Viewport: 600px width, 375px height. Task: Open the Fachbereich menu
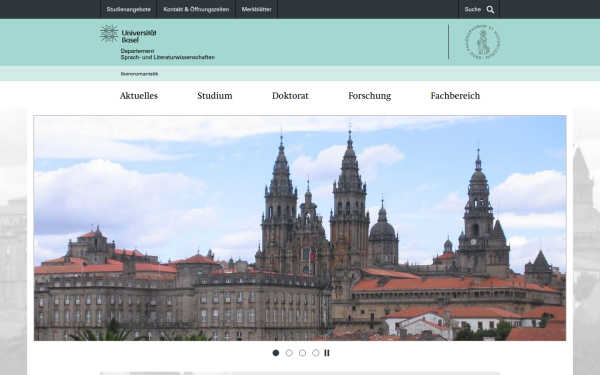(x=455, y=96)
